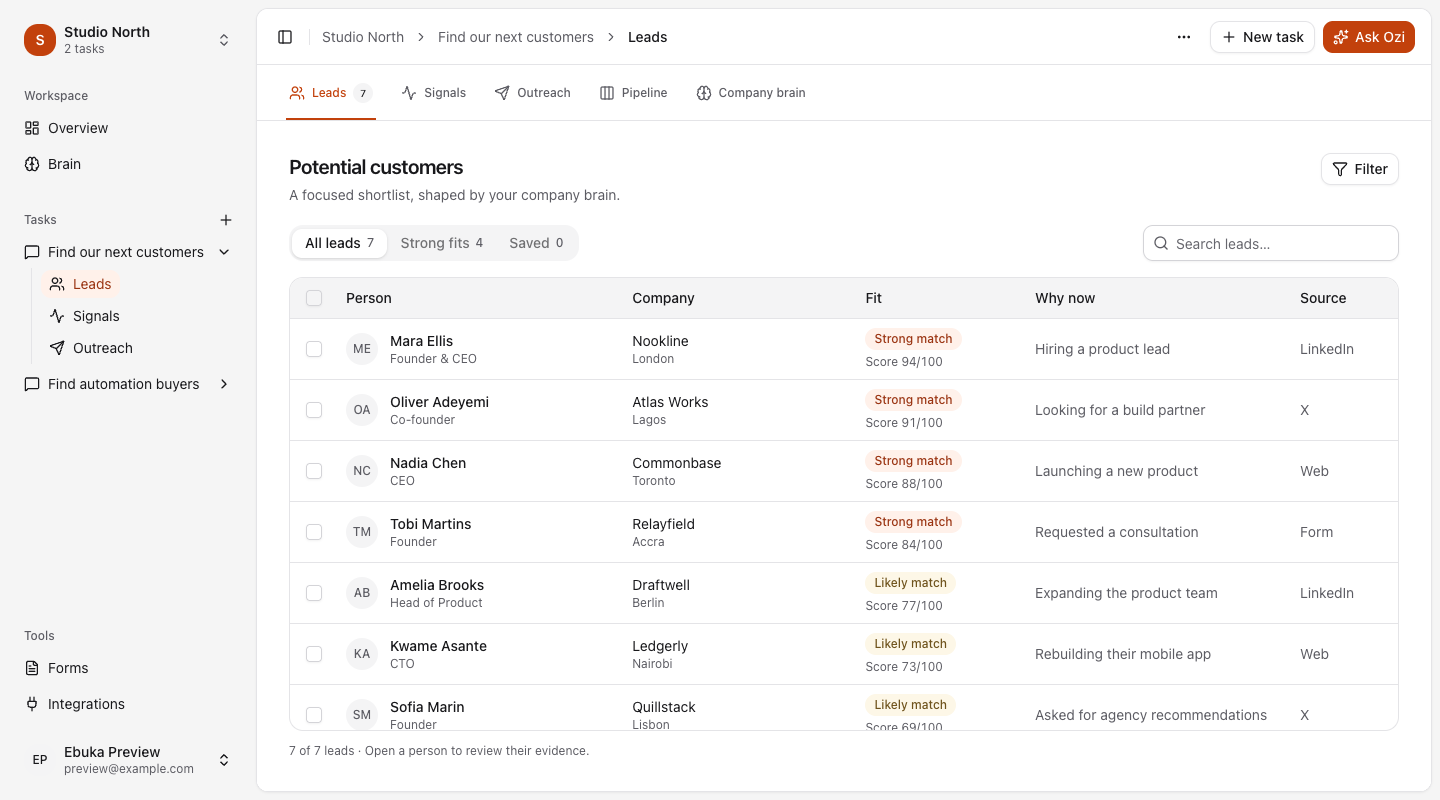
Task: Select Leads in the sidebar tree
Action: pos(81,284)
